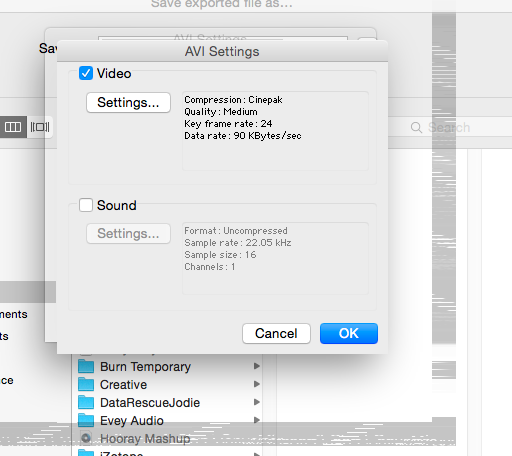Select the Hooray Mashup disc icon
This screenshot has width=512, height=456.
coord(86,438)
